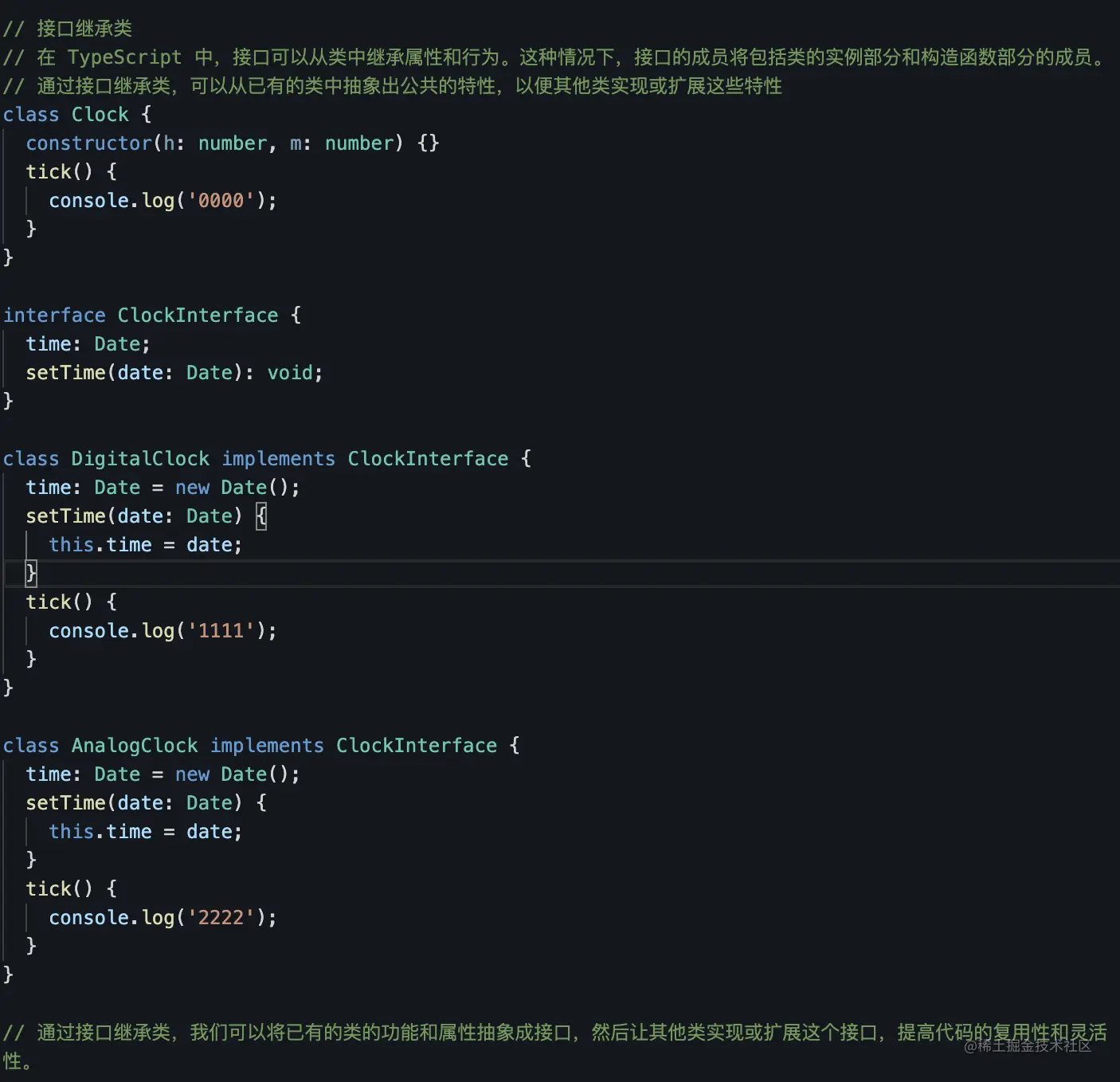Click console.log('2222') statement
This screenshot has width=1120, height=1082.
(163, 918)
